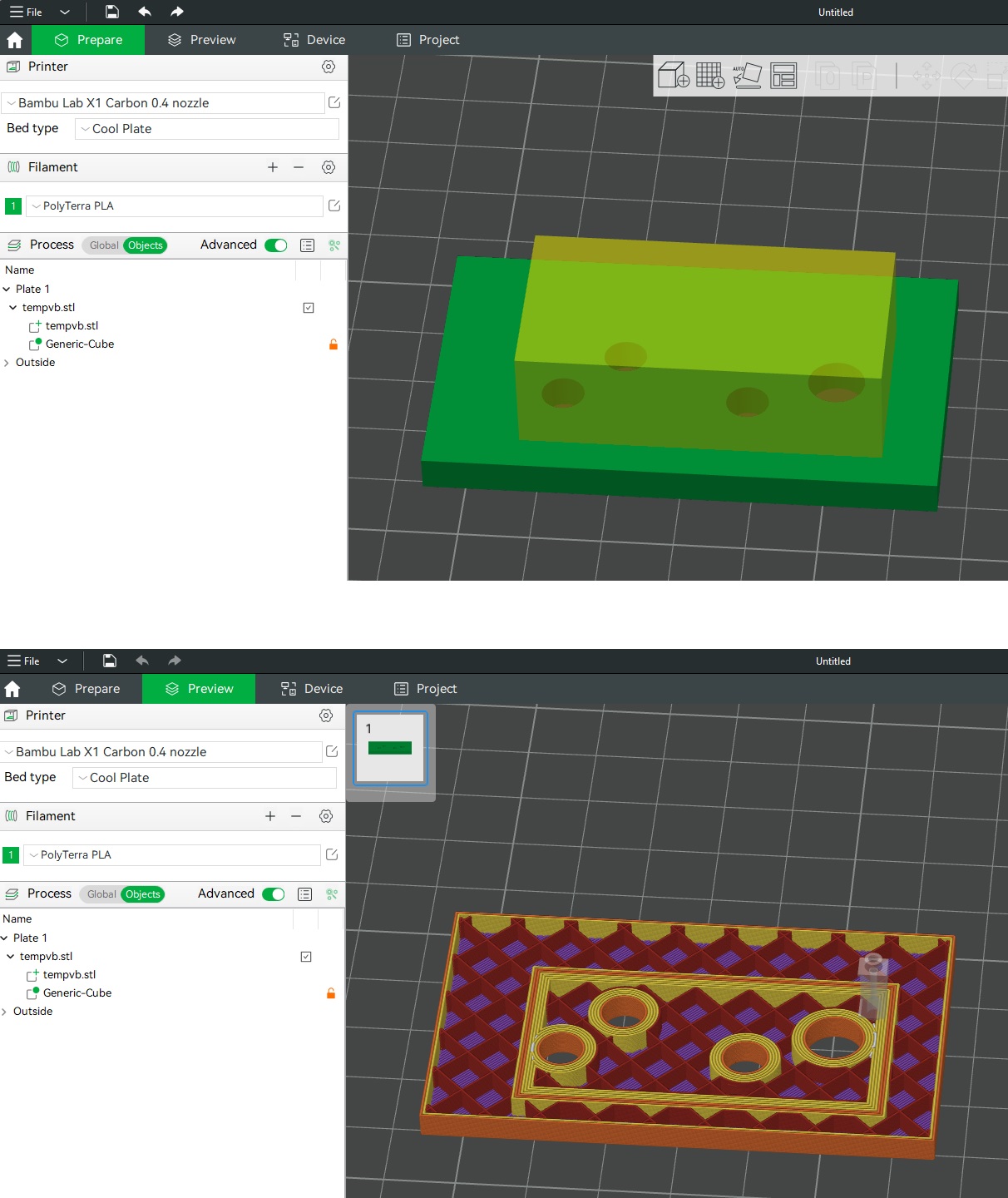1008x1198 pixels.
Task: Click the Undo arrow in the Prepare-view window
Action: click(145, 12)
